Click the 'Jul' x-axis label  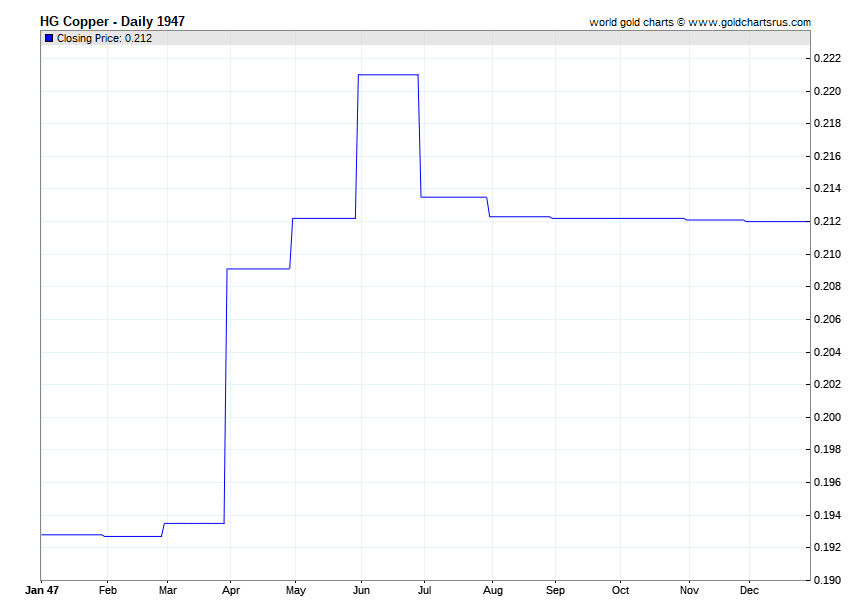pos(424,590)
